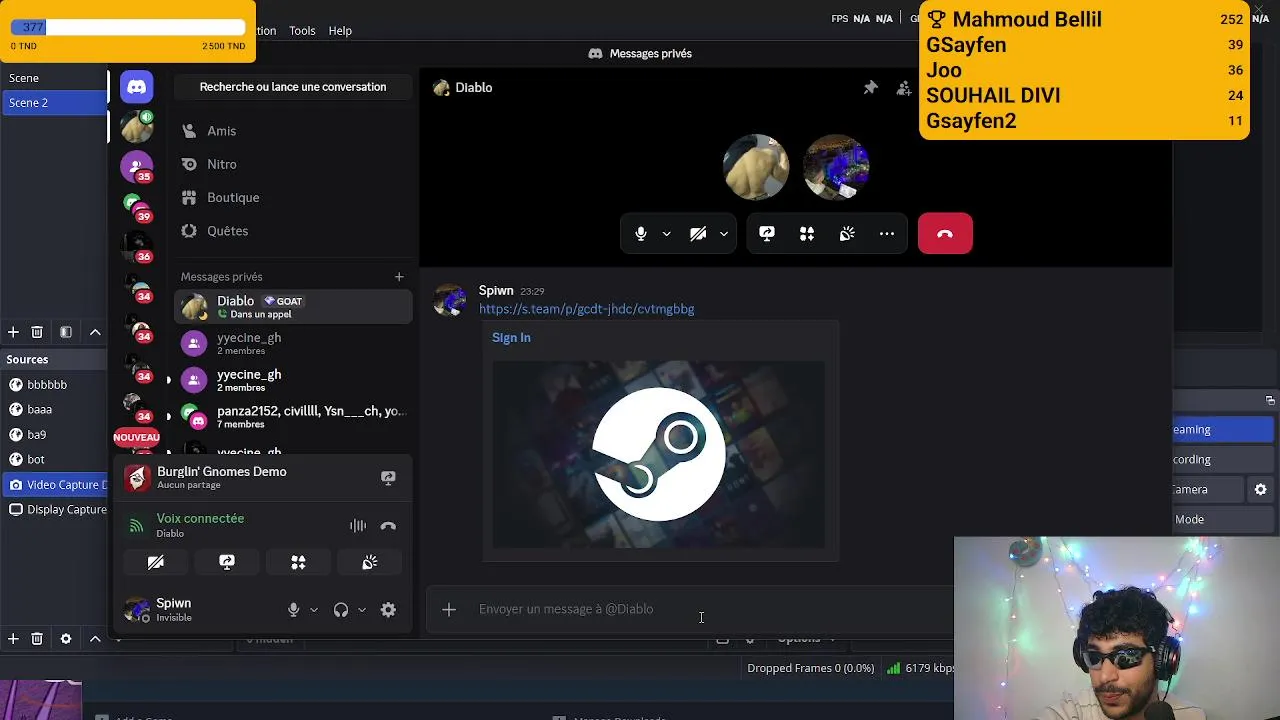Open the panza2152 group DM with 7 membres

(294, 417)
